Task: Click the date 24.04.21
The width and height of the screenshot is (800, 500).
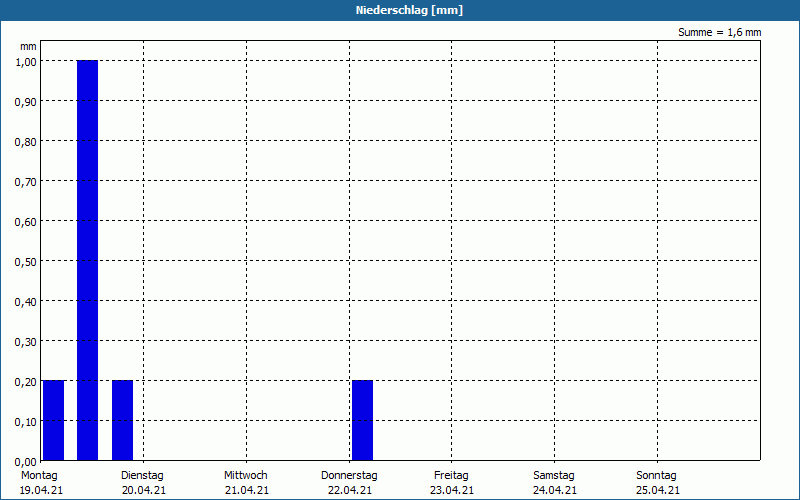Action: (555, 491)
